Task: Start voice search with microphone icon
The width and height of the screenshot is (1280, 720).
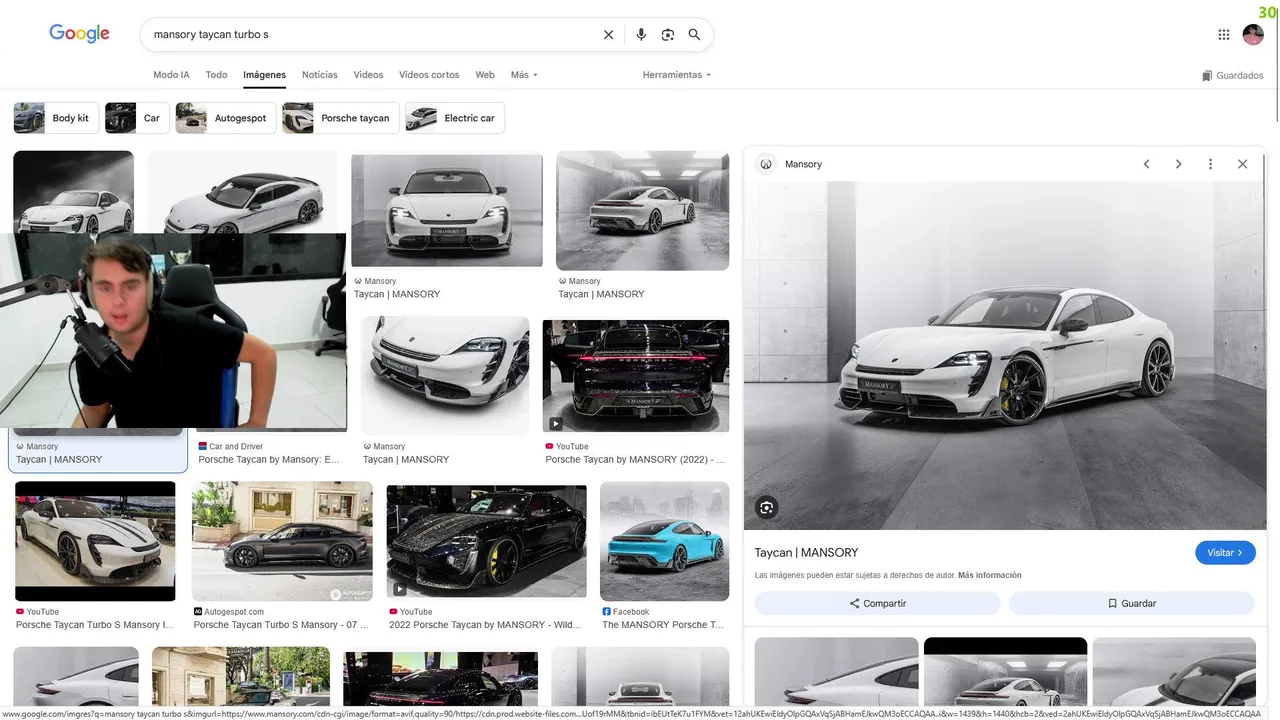Action: pos(641,34)
